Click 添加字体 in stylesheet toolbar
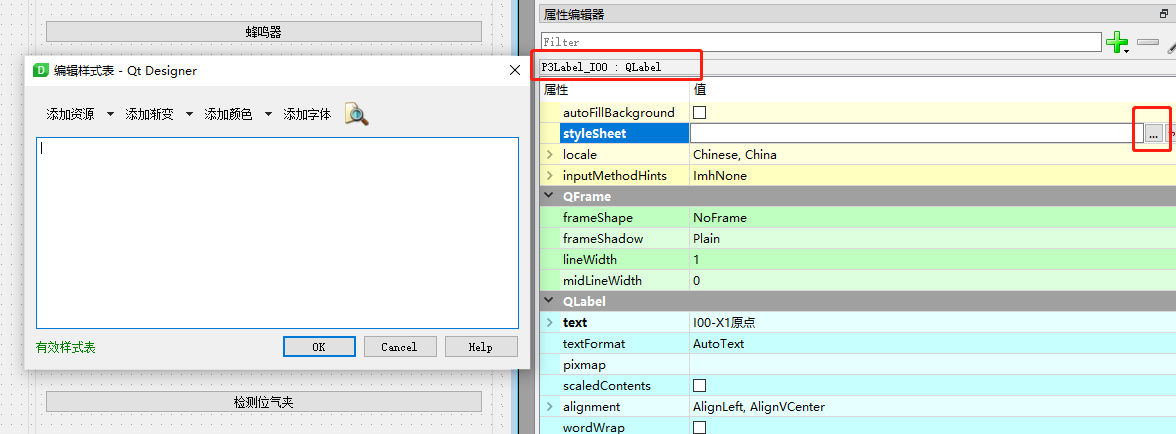The image size is (1176, 434). pos(307,115)
